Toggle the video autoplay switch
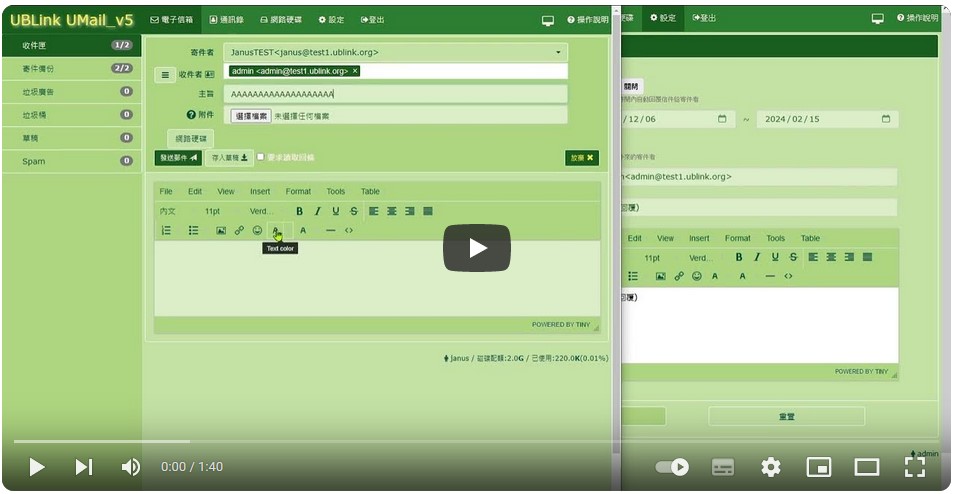Viewport: 954px width, 494px height. tap(672, 467)
